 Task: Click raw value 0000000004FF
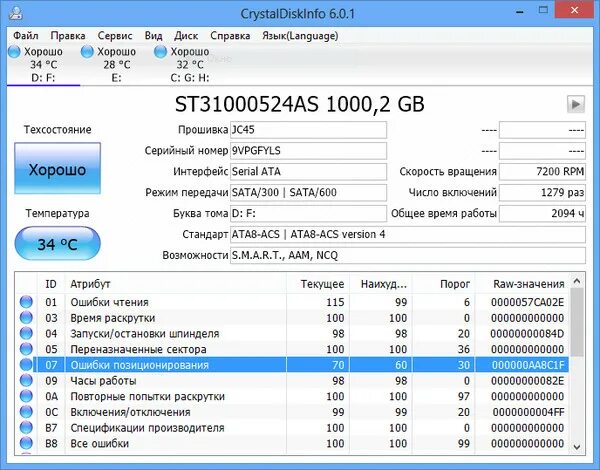(x=528, y=412)
